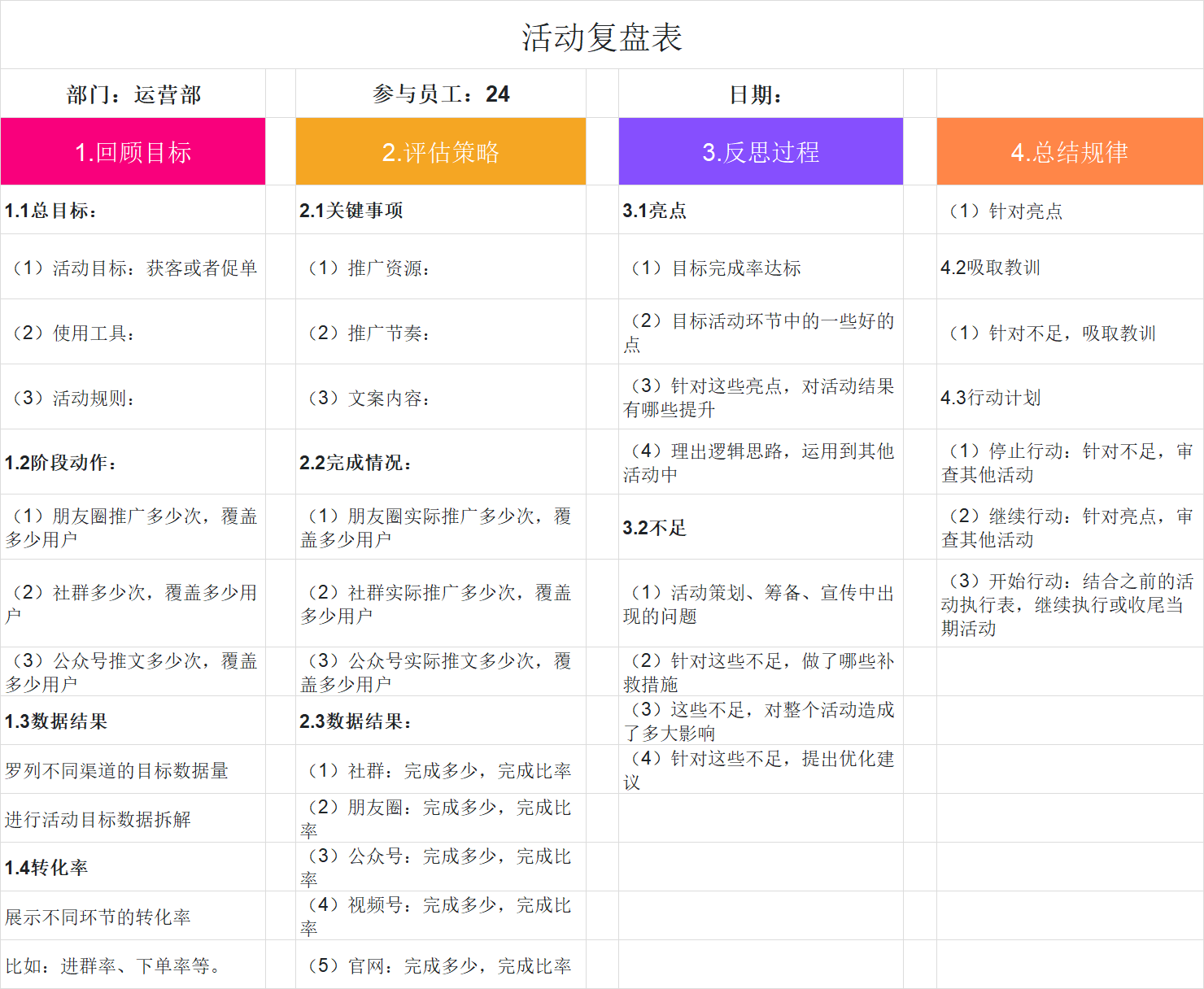The height and width of the screenshot is (989, 1204).
Task: Select the 1.1总目标 cell
Action: click(133, 209)
